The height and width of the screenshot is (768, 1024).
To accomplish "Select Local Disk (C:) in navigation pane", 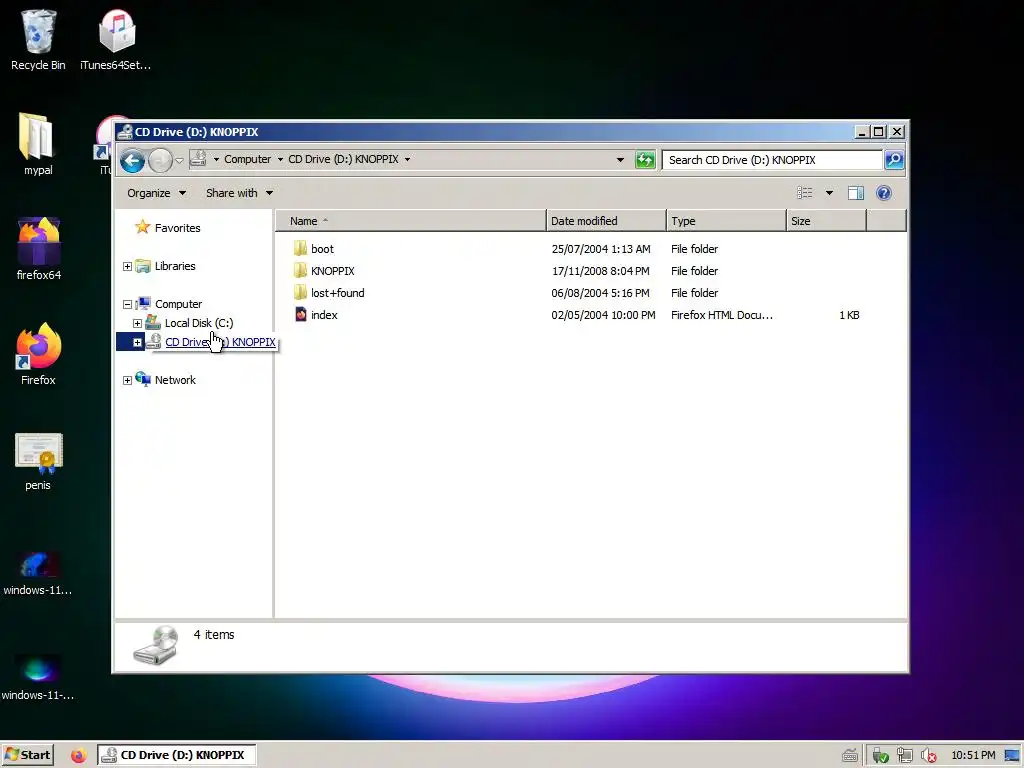I will click(199, 323).
